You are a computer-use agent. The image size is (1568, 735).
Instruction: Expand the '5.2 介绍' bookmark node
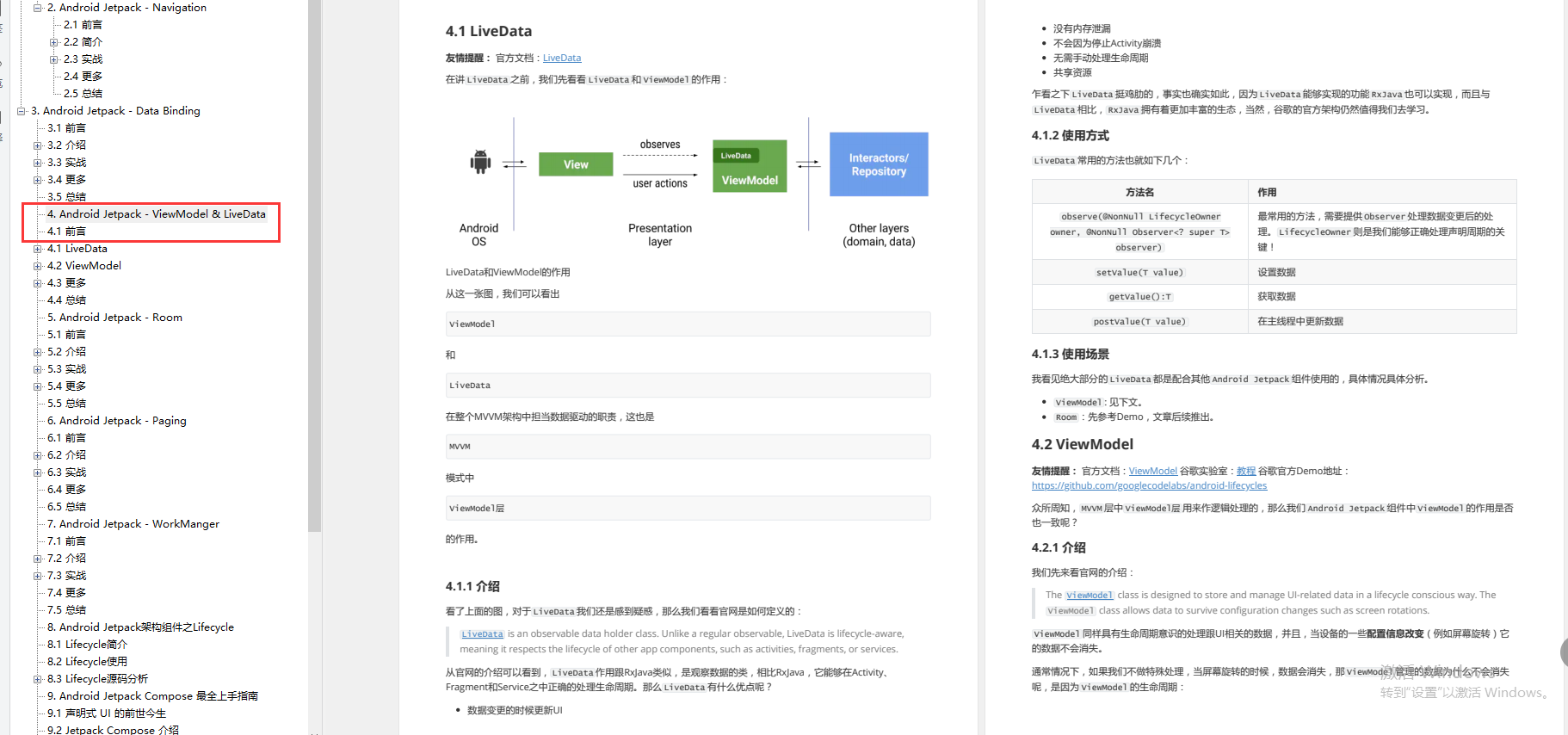click(x=37, y=352)
